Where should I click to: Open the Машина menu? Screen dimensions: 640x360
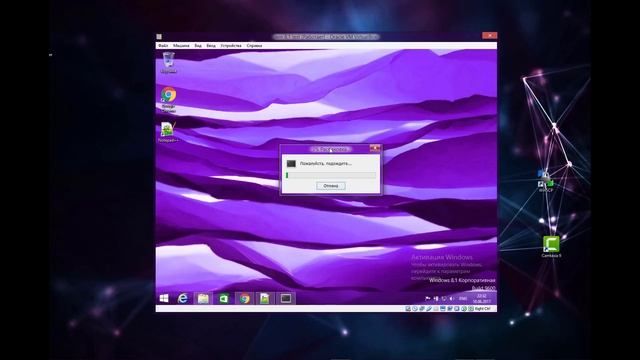pos(181,46)
